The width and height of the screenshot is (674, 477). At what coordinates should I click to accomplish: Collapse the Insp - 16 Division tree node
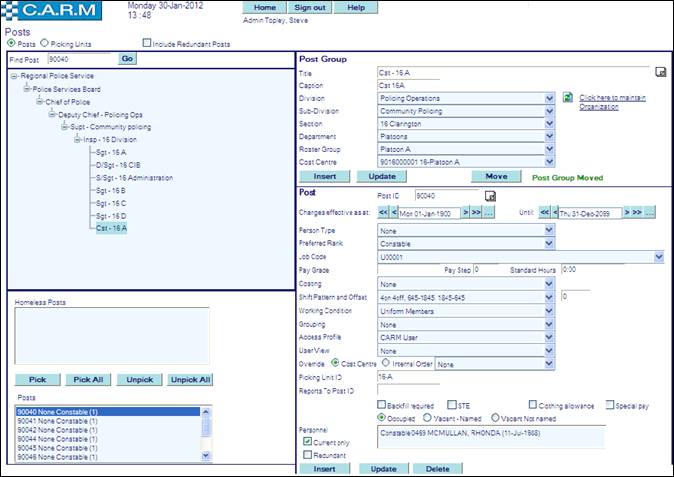[77, 139]
